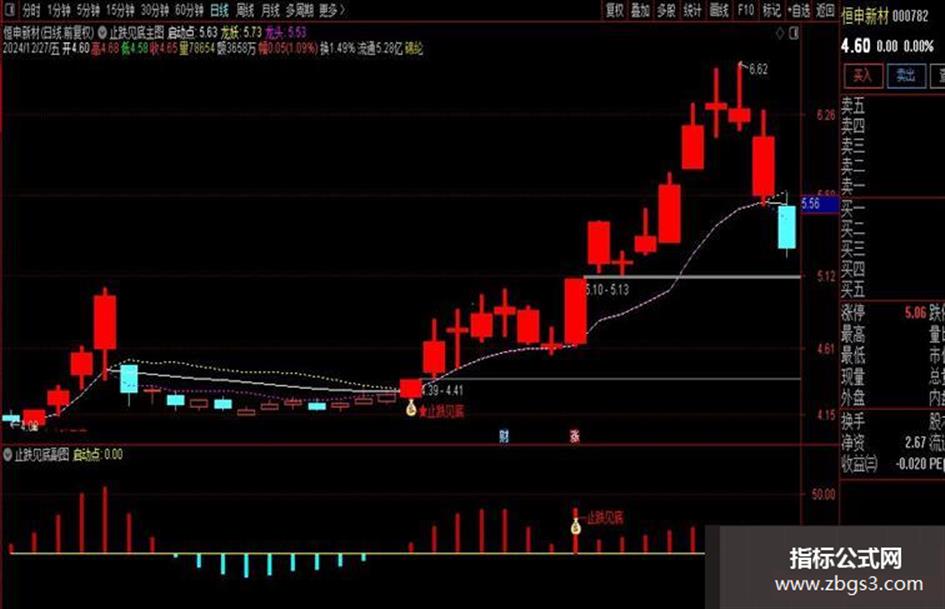Open the F10 company info
The width and height of the screenshot is (945, 609).
(746, 10)
